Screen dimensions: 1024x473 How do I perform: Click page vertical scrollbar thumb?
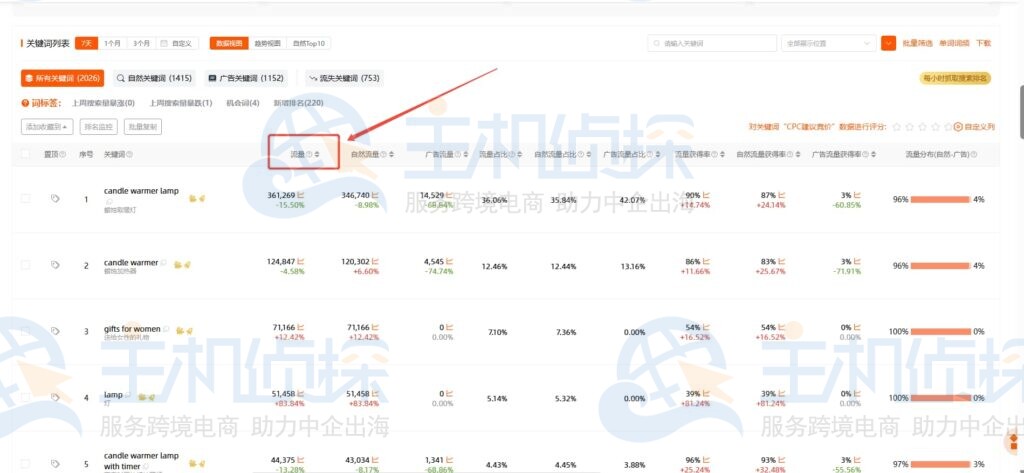coord(1020,111)
